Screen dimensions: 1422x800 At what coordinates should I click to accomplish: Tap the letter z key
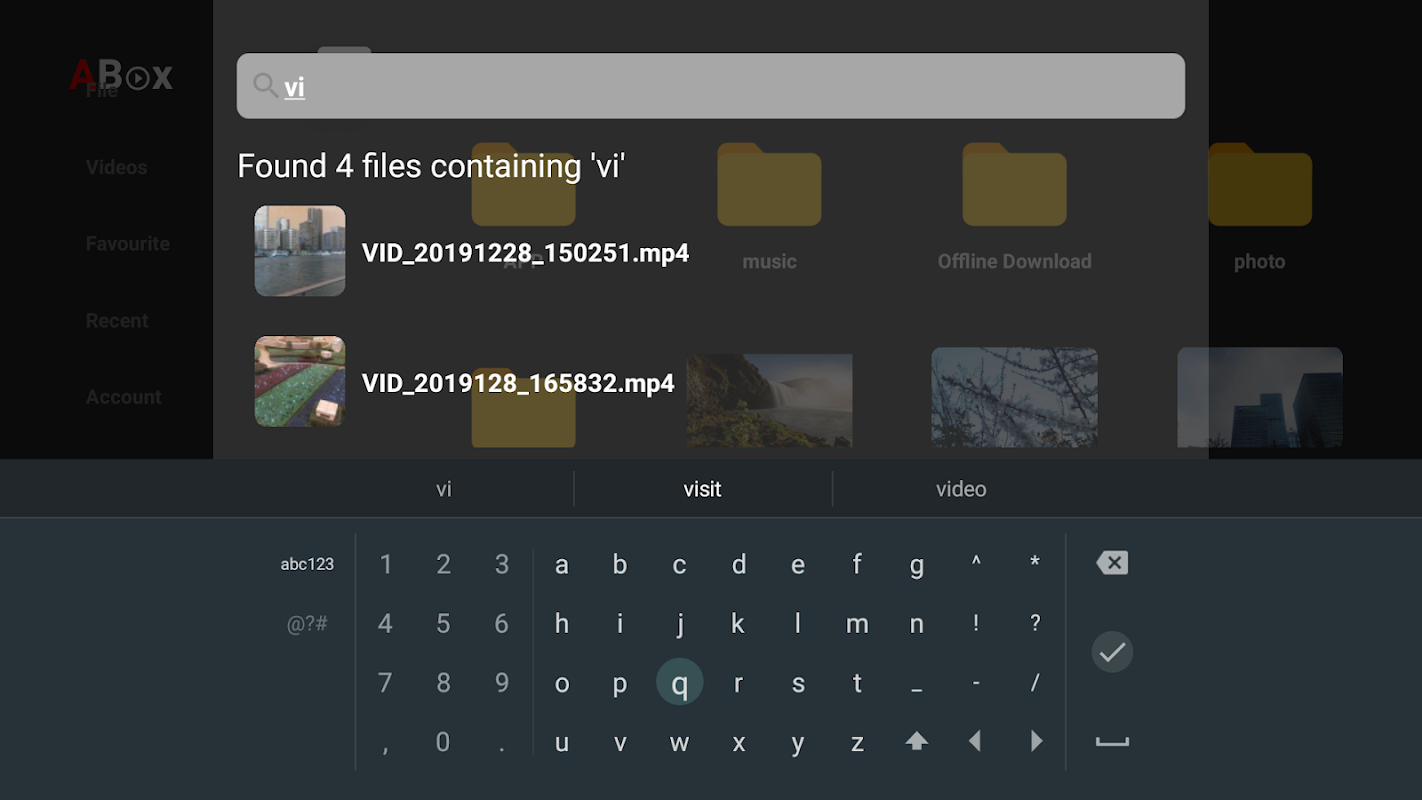[x=857, y=743]
